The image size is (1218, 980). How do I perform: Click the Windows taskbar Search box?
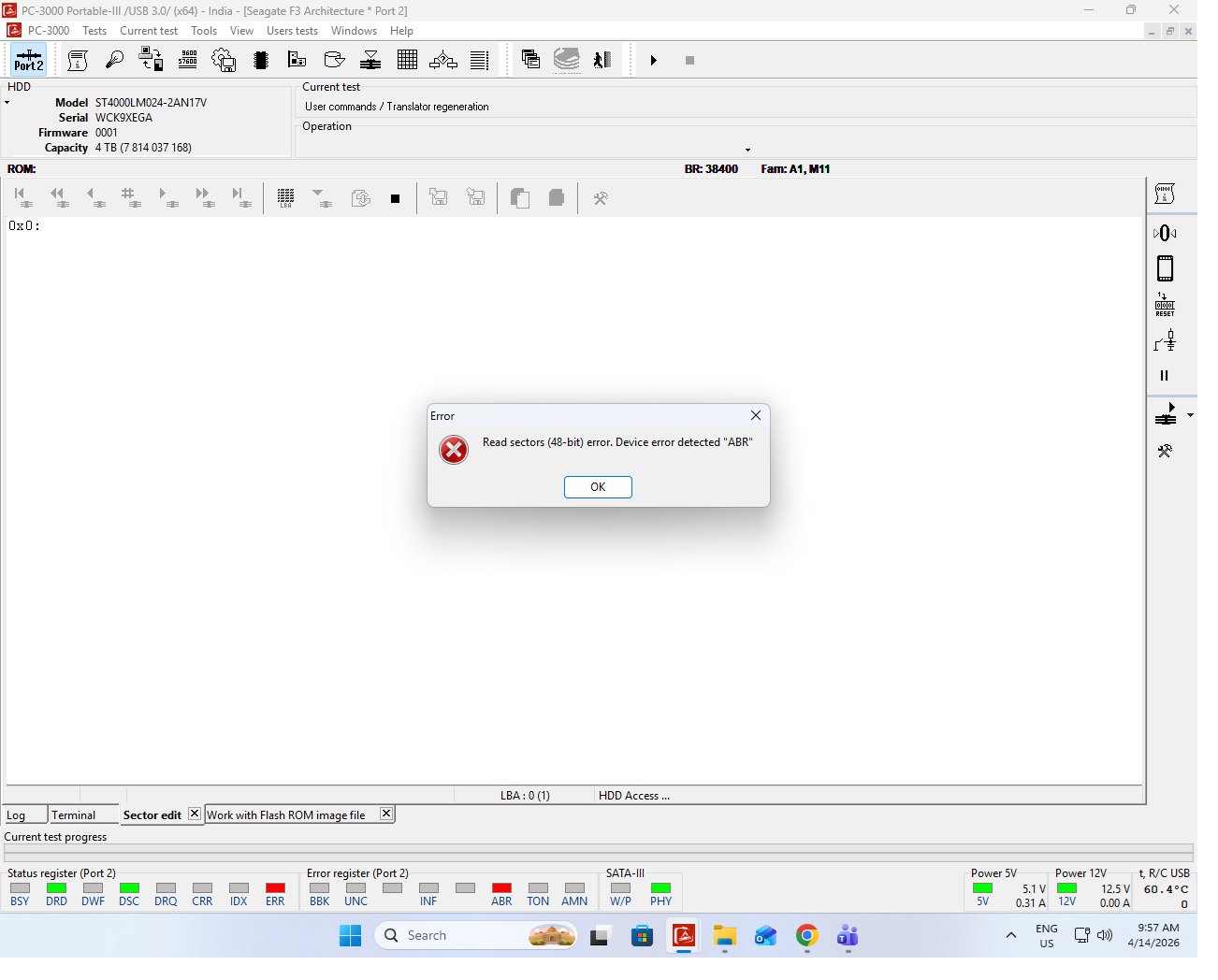point(476,935)
